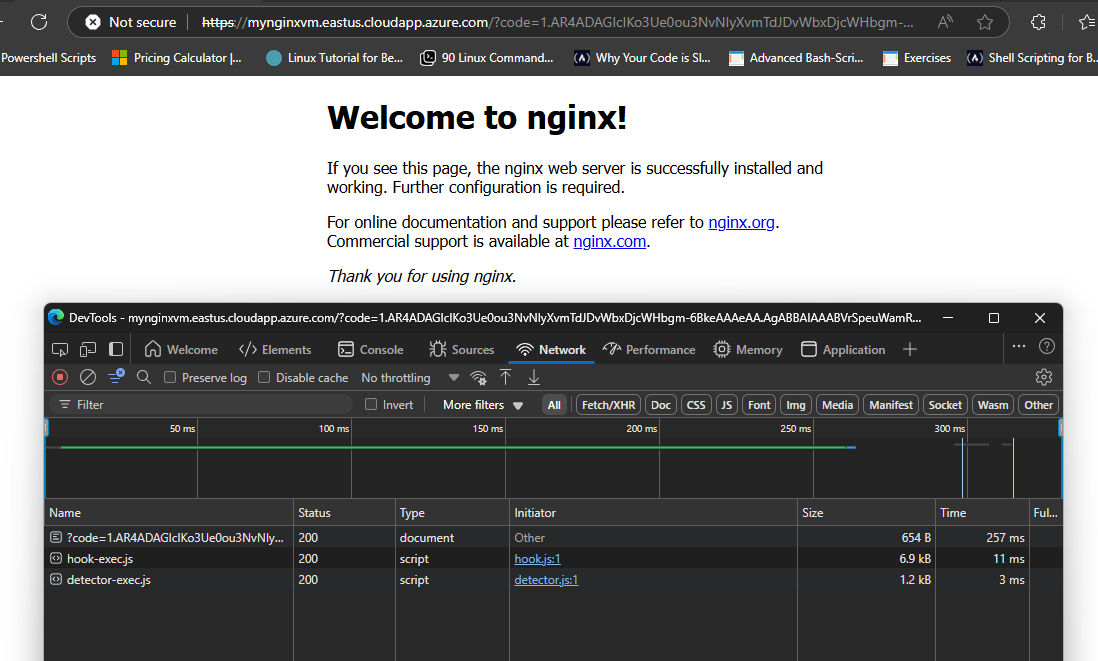The image size is (1098, 661).
Task: Open Linux Tutorial for Be... bookmark
Action: tap(335, 58)
